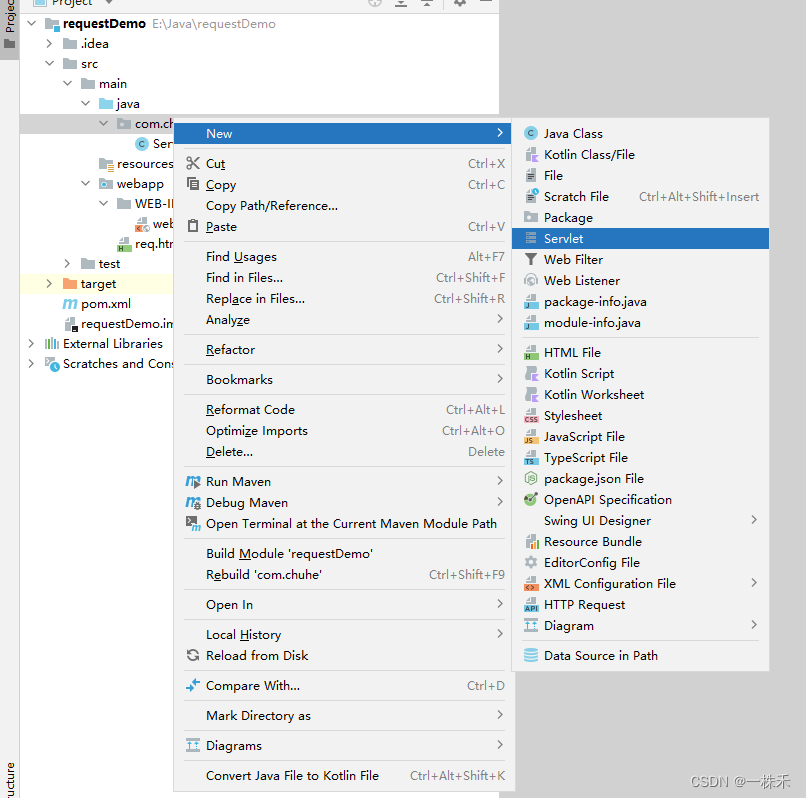Select Reformat Code menu item
This screenshot has height=798, width=806.
[344, 410]
